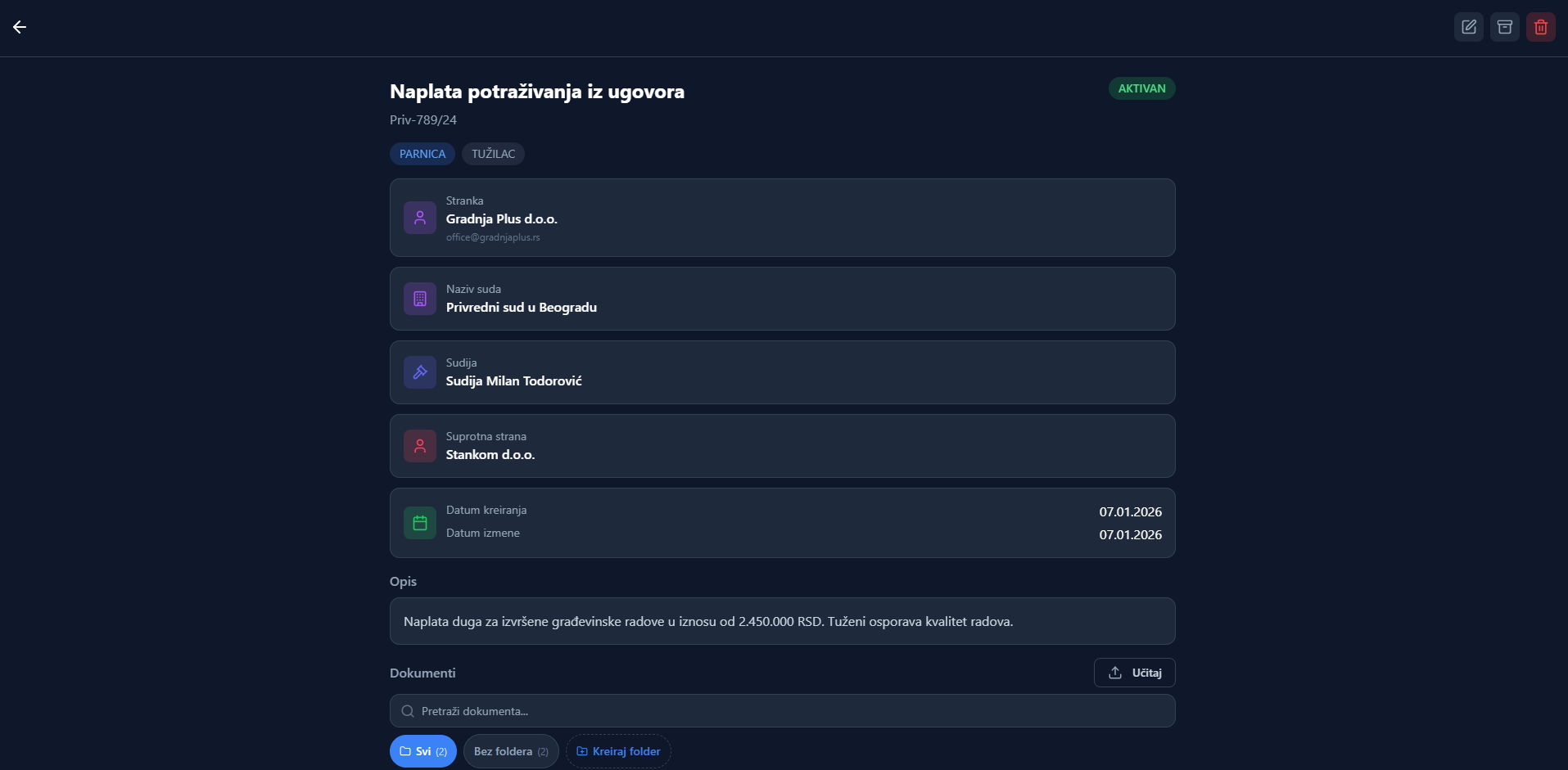This screenshot has width=1568, height=770.
Task: Click the green calendar icon
Action: coord(420,523)
